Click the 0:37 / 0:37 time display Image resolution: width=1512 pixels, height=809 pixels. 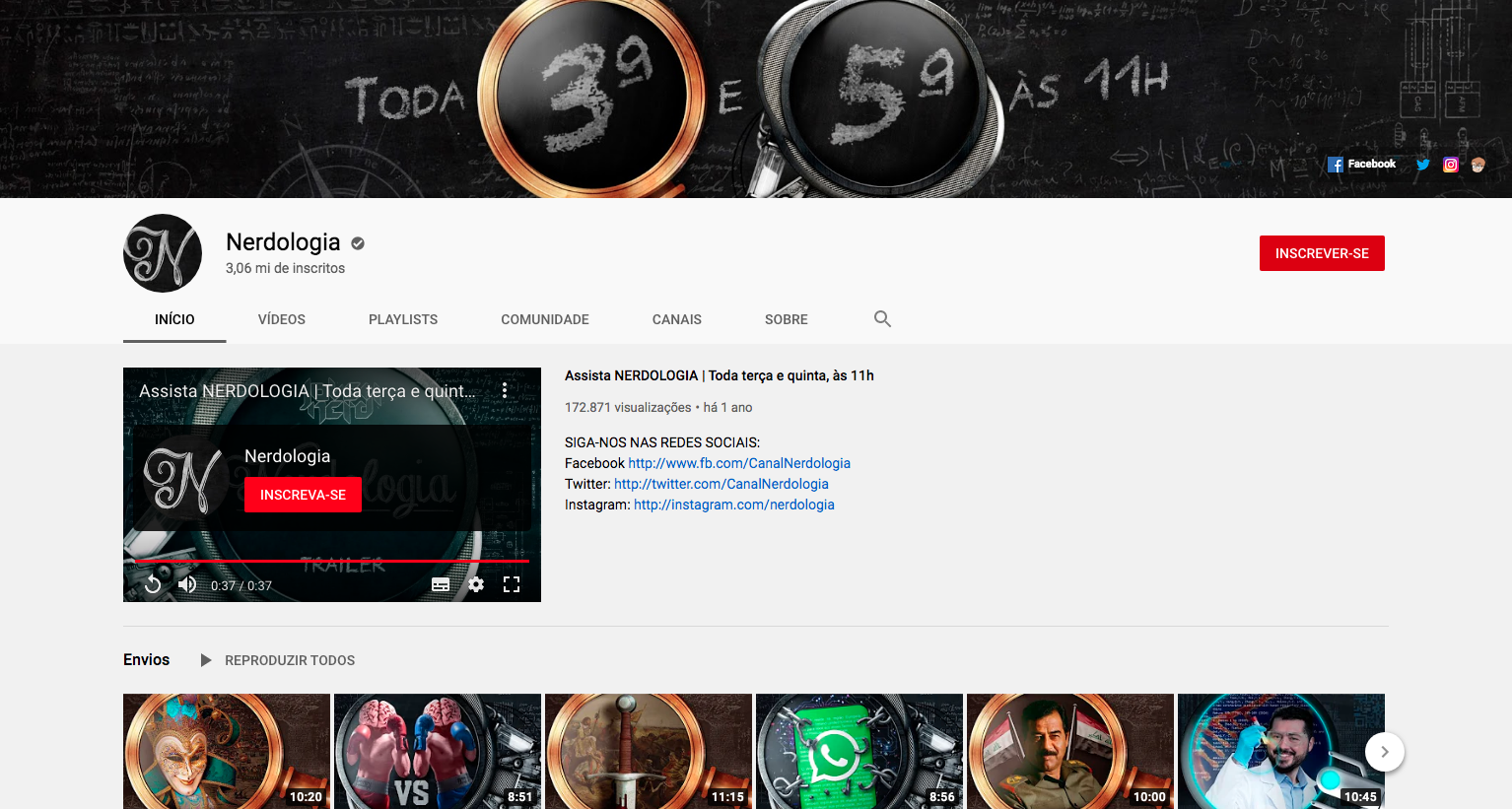pyautogui.click(x=241, y=585)
